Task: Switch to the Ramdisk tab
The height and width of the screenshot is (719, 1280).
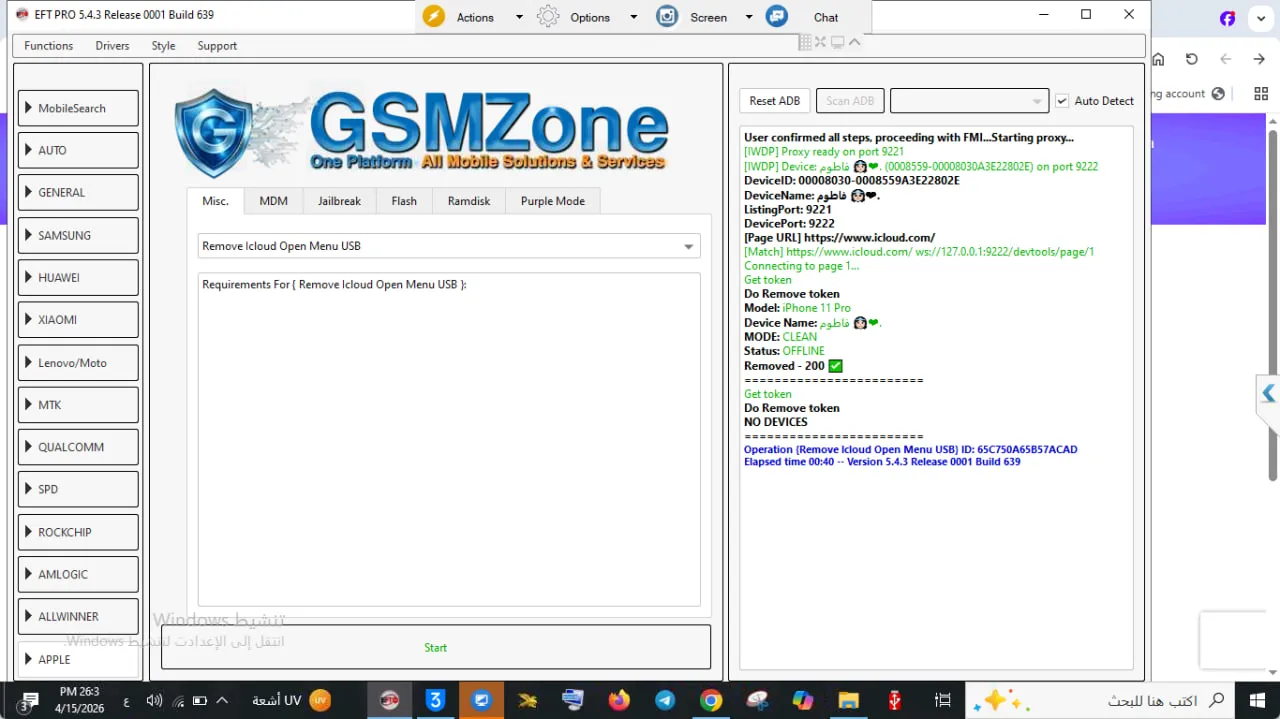Action: [469, 201]
